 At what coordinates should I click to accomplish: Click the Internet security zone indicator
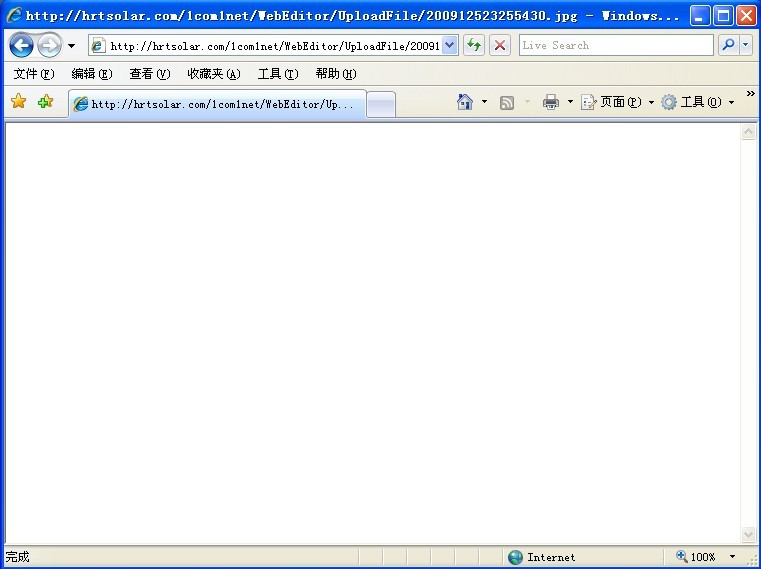[x=542, y=557]
